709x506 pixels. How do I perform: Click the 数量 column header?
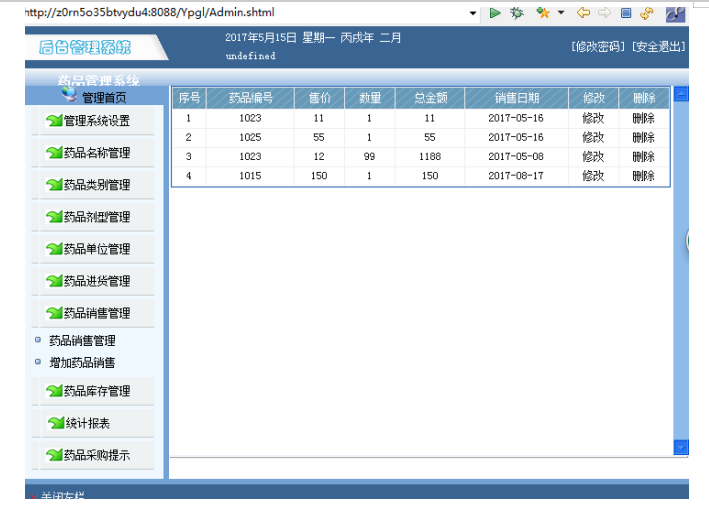point(370,98)
